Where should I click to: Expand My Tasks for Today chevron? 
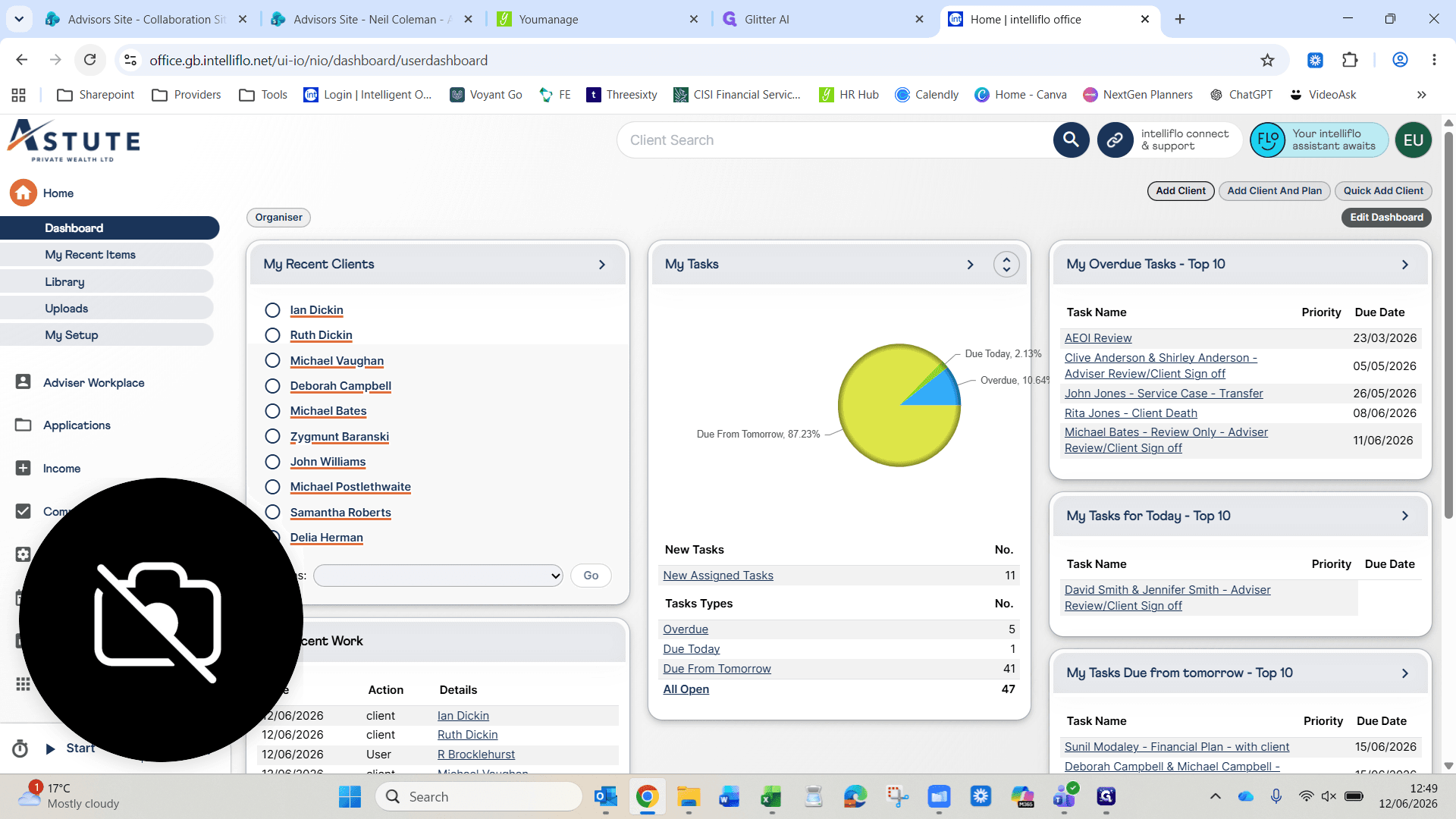coord(1405,516)
